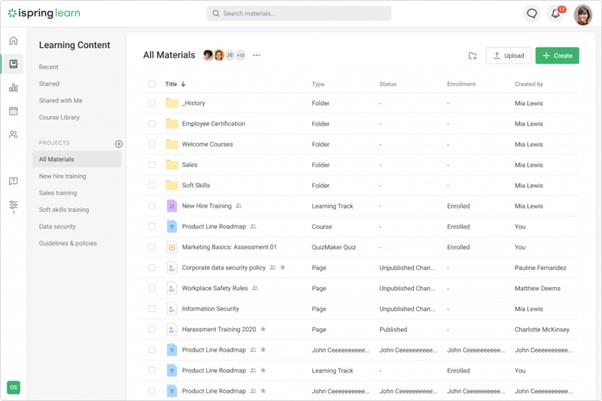Screen dimensions: 602x401
Task: Open the Home icon in left rail
Action: [13, 40]
